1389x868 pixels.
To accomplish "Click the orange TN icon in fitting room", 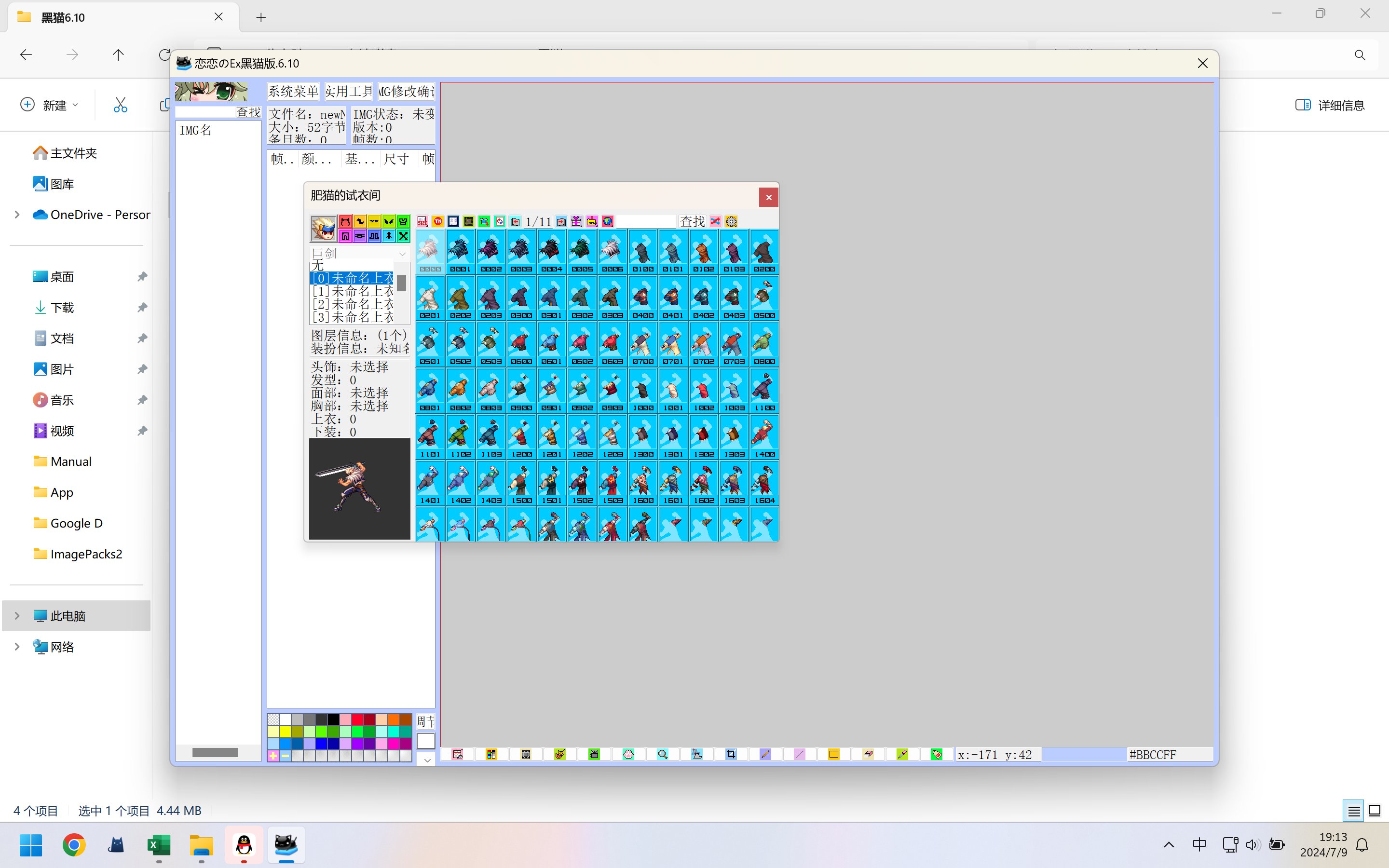I will click(x=438, y=222).
